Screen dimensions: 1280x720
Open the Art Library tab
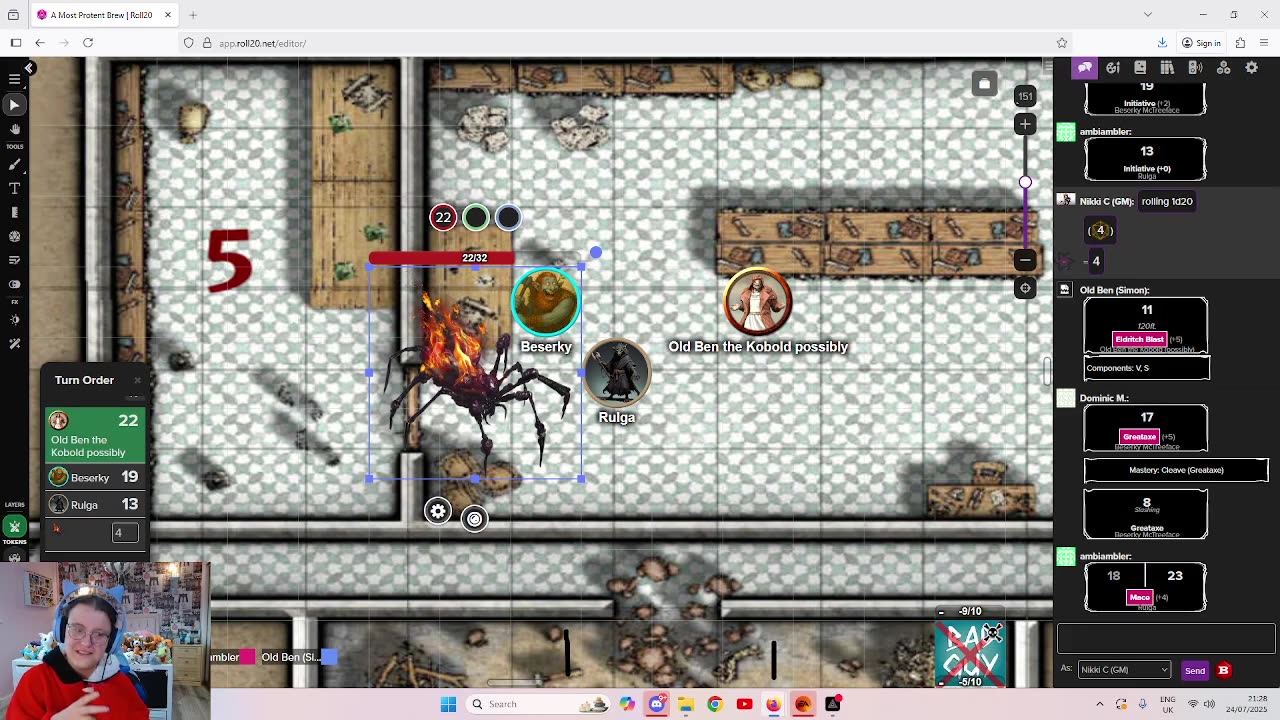point(1113,68)
